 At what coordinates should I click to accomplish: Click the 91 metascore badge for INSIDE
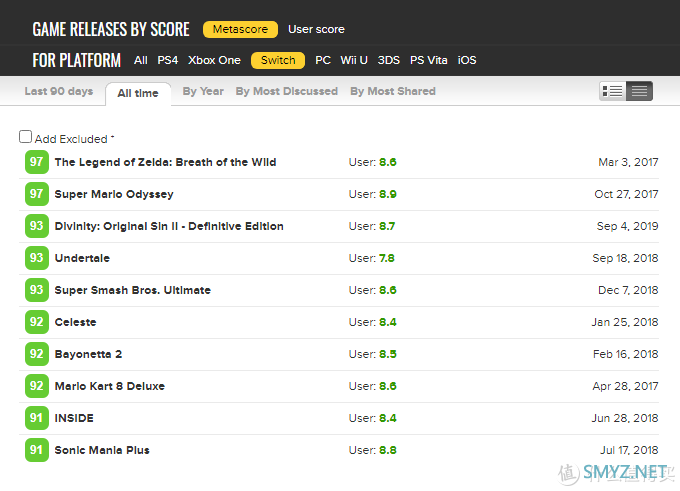[x=37, y=418]
